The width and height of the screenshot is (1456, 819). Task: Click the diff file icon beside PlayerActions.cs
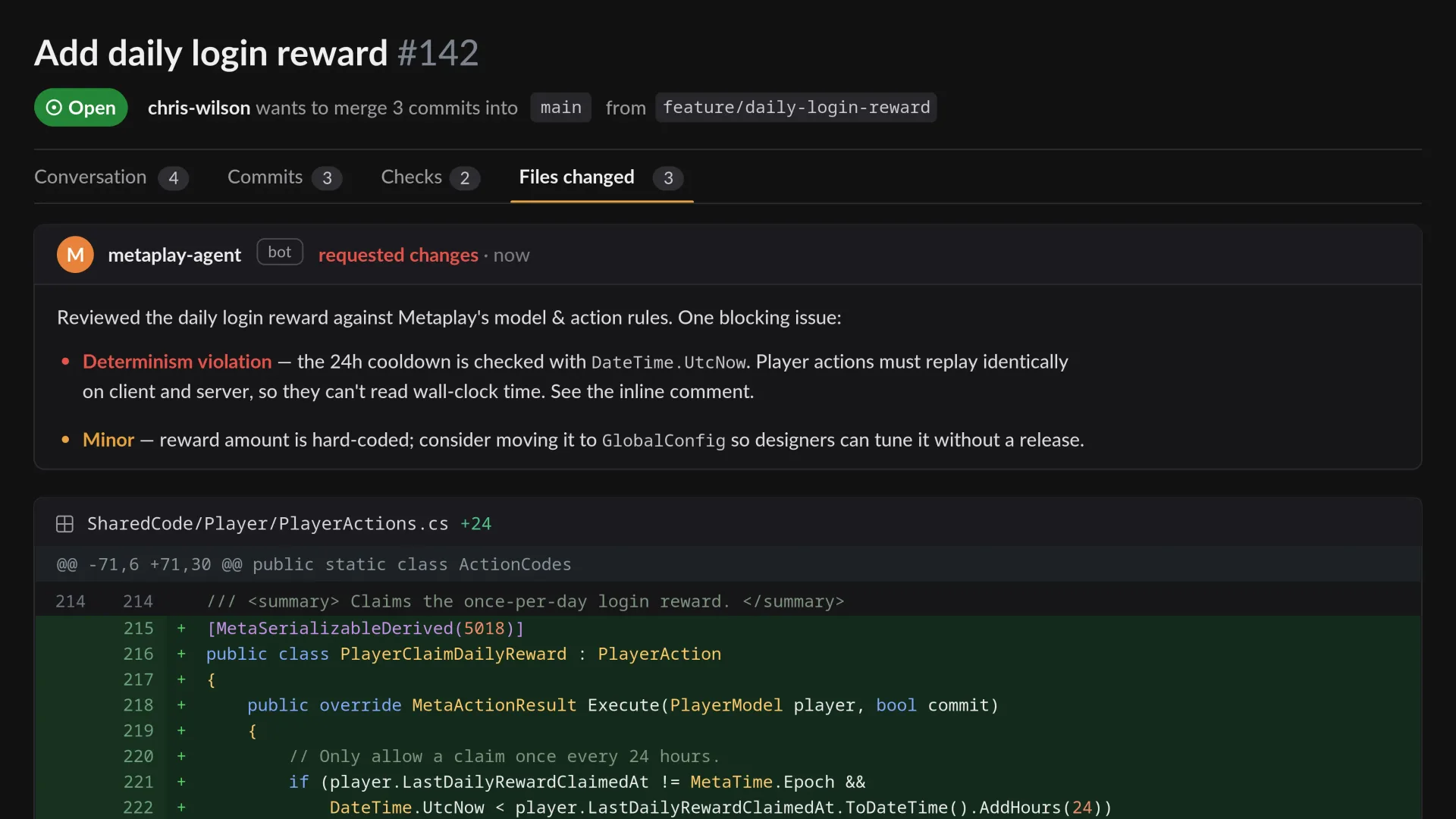(x=65, y=524)
